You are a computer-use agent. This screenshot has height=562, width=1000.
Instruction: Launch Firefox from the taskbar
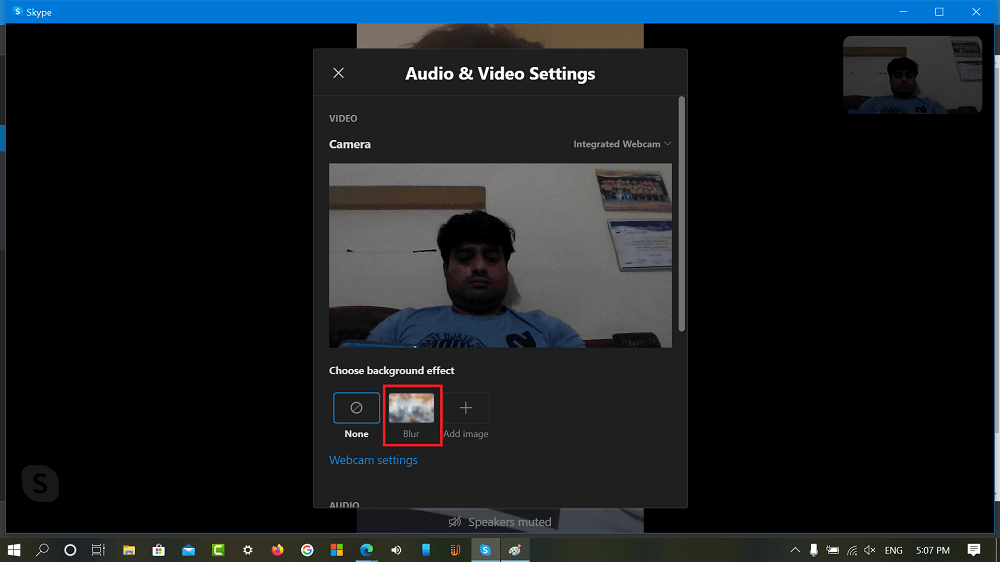pyautogui.click(x=277, y=550)
